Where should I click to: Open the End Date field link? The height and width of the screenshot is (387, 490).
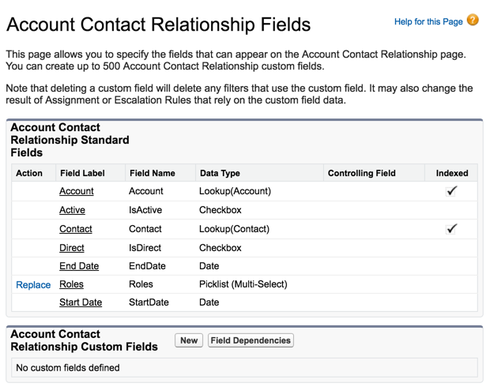pyautogui.click(x=79, y=266)
